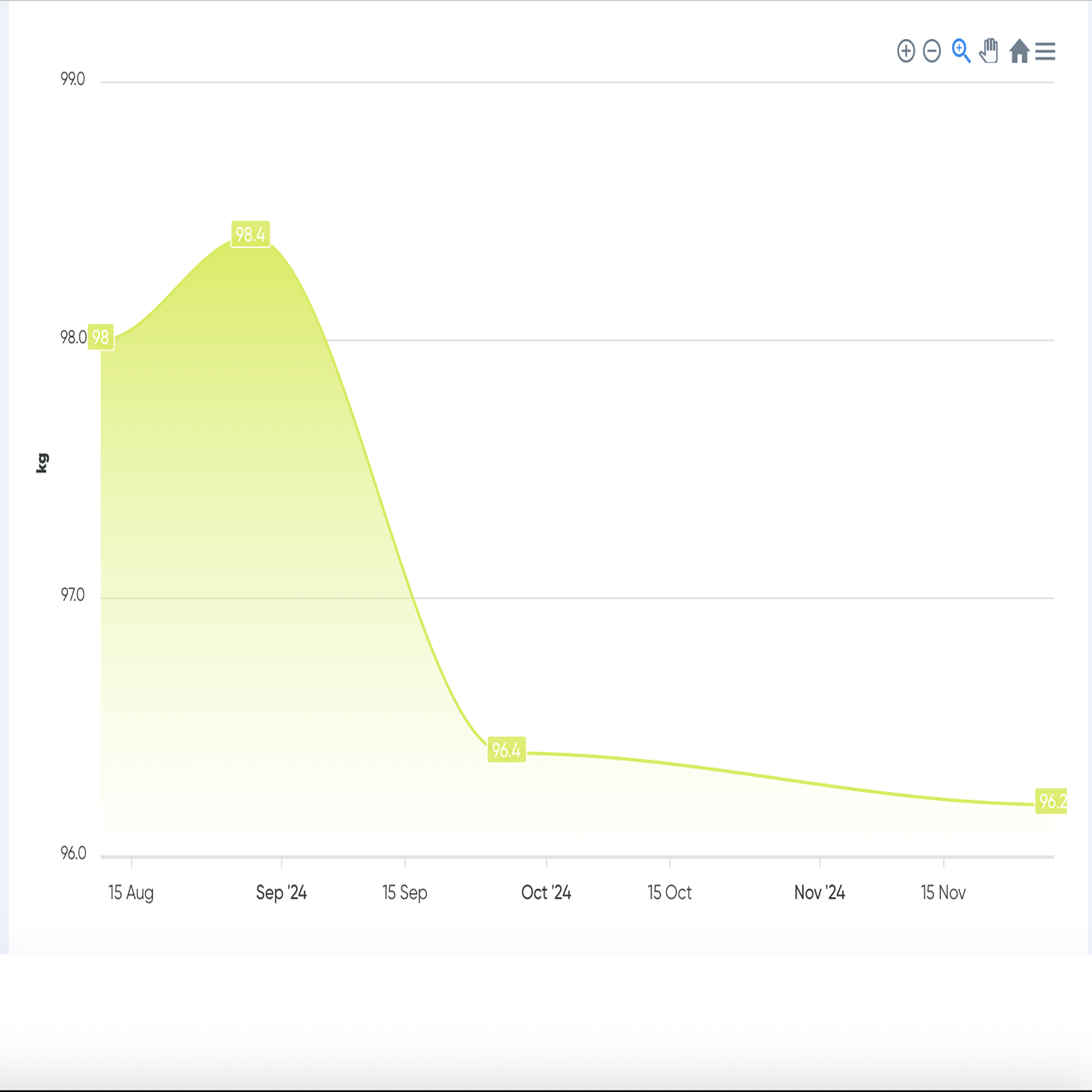1092x1092 pixels.
Task: Click the 98 starting data label
Action: (x=101, y=337)
